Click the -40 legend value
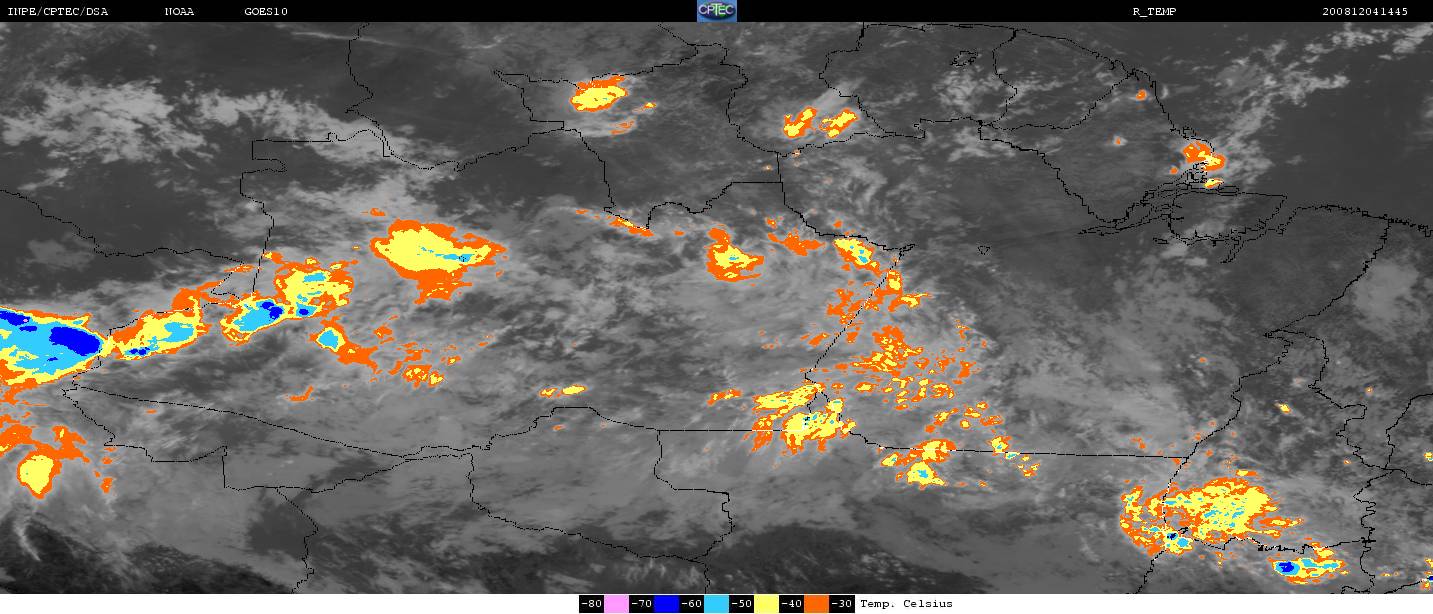Viewport: 1433px width, 614px height. coord(791,604)
